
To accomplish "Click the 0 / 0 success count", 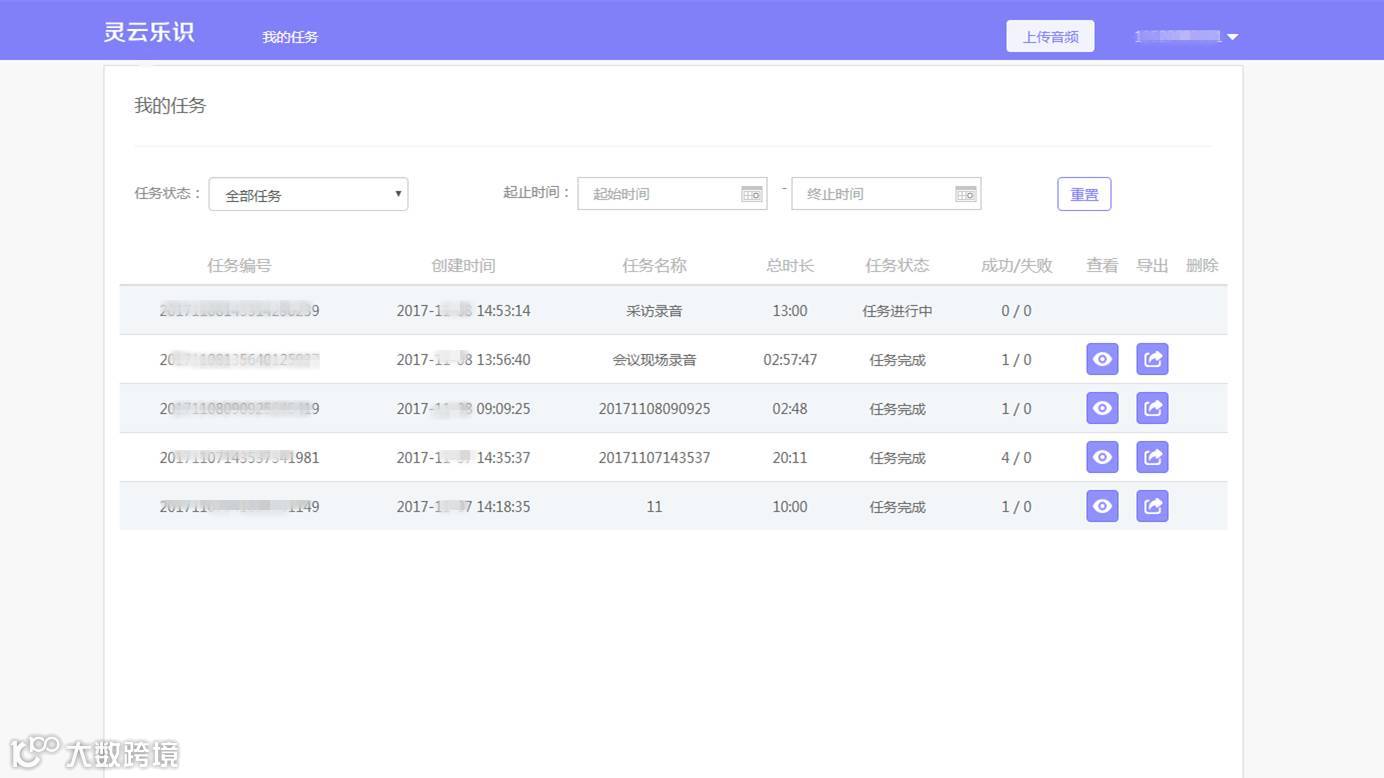I will pyautogui.click(x=1016, y=311).
